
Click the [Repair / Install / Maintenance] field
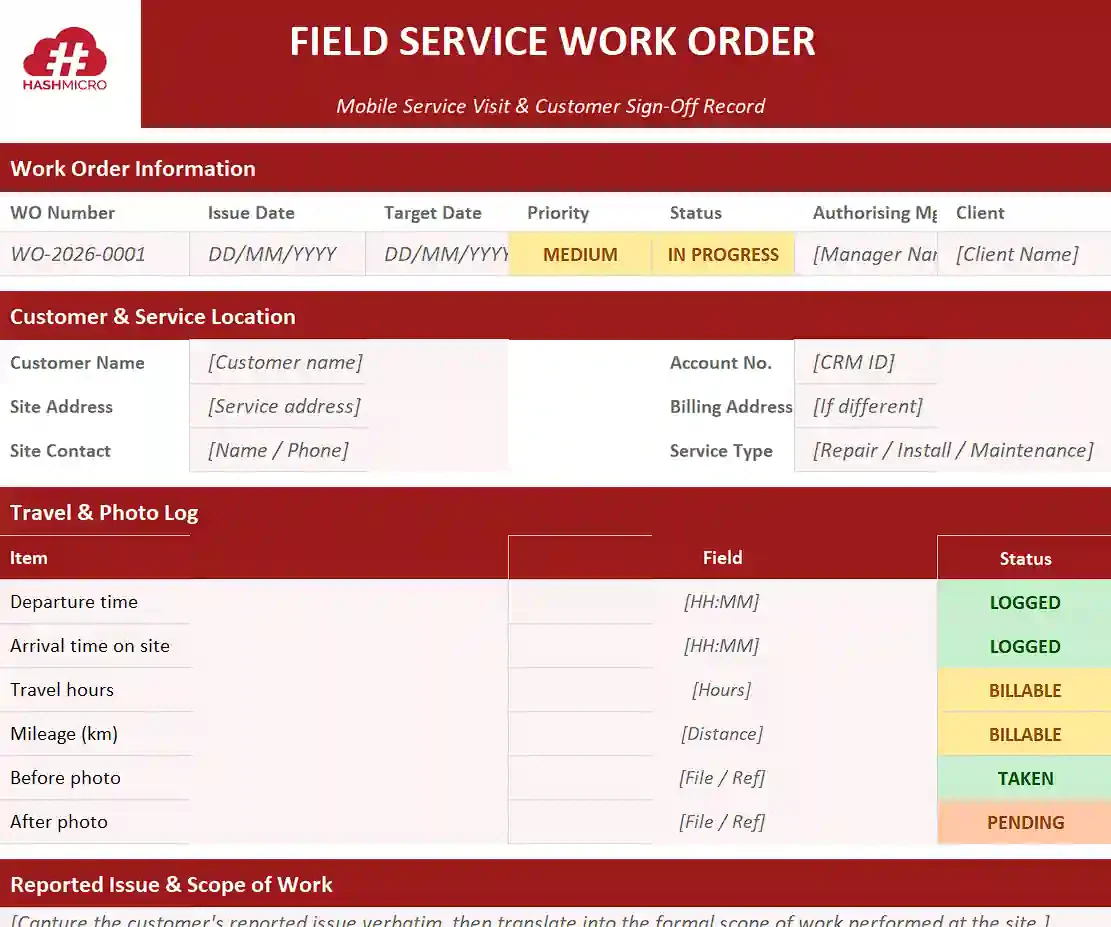point(952,450)
